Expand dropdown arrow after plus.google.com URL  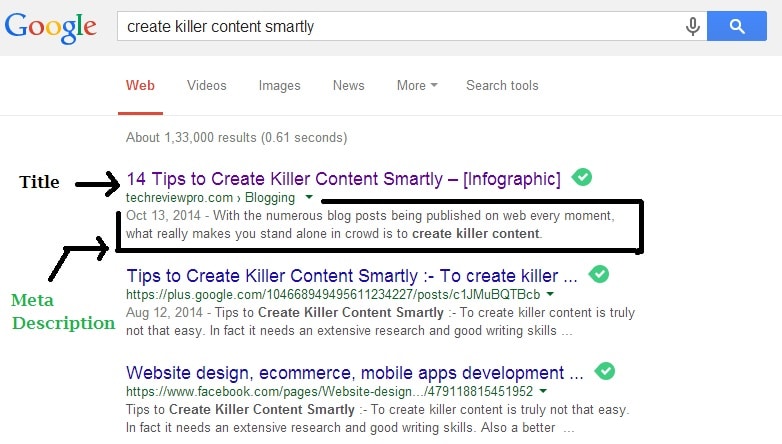(x=550, y=294)
